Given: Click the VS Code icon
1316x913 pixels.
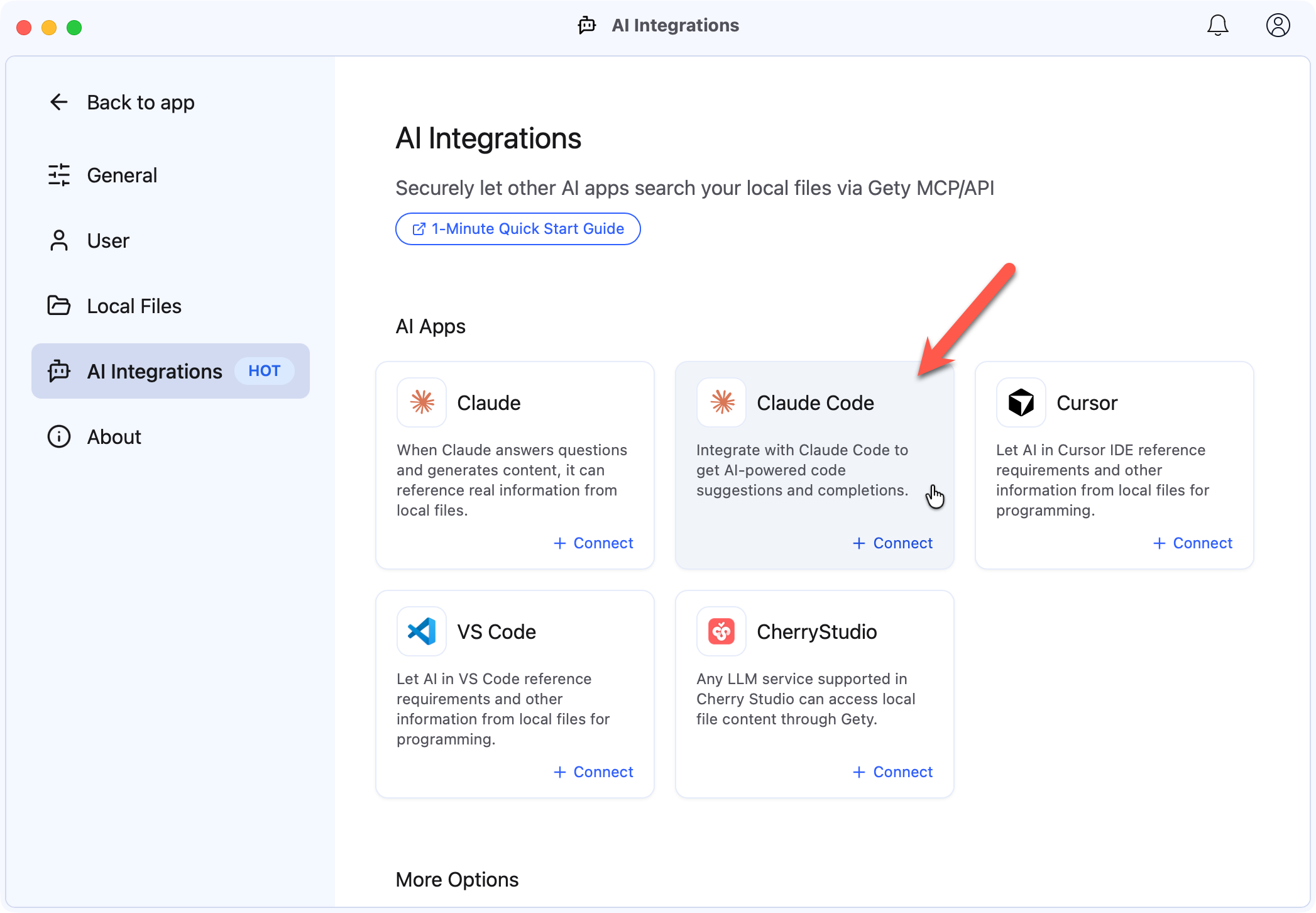Looking at the screenshot, I should 421,631.
